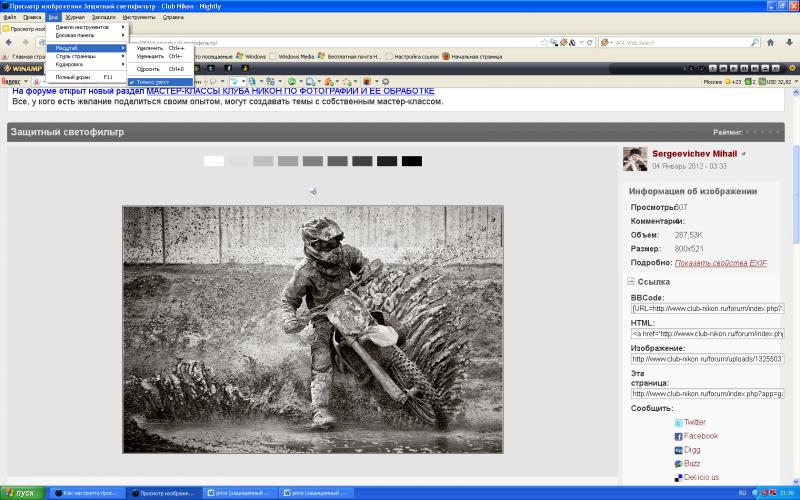Open the master-classes forum section link
This screenshot has height=500, width=800.
click(x=290, y=91)
